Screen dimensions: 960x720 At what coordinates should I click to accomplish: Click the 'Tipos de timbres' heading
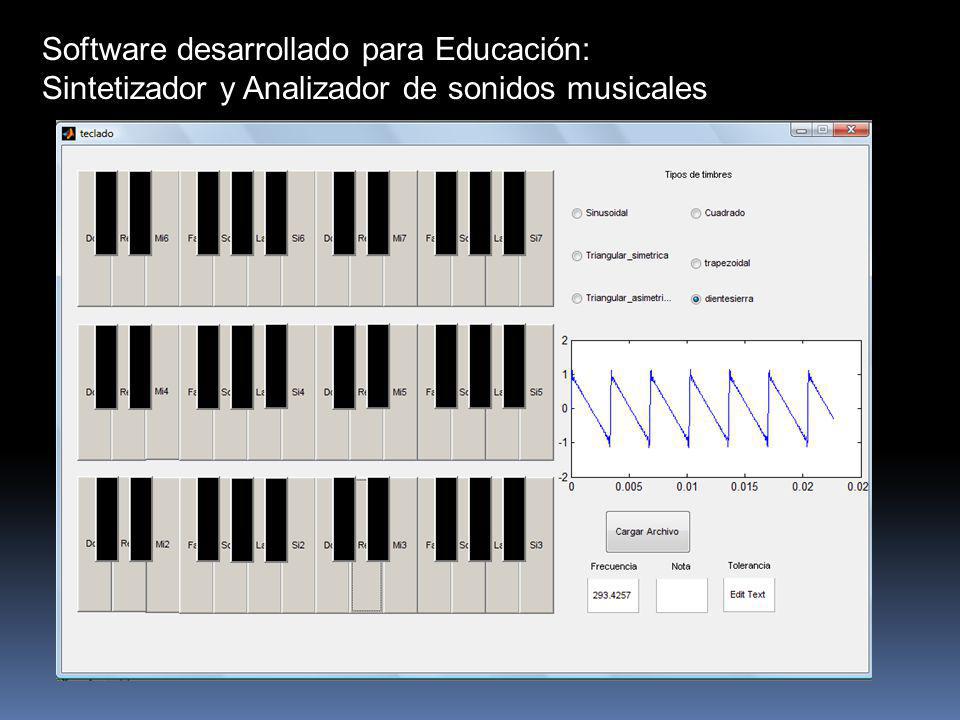click(699, 174)
